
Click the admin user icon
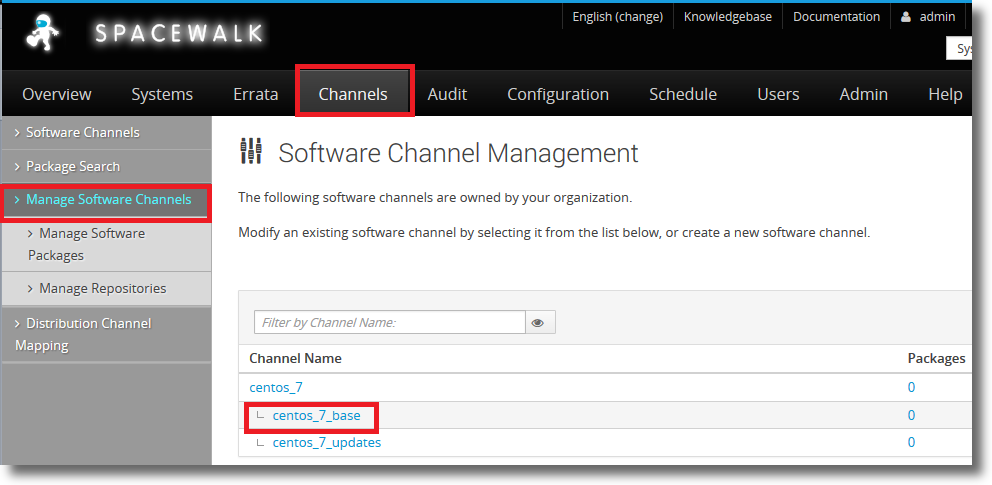(906, 17)
